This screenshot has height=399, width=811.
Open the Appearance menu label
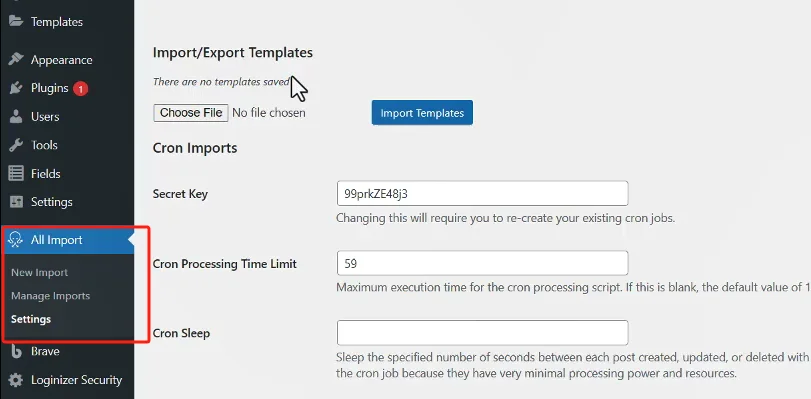[x=62, y=60]
